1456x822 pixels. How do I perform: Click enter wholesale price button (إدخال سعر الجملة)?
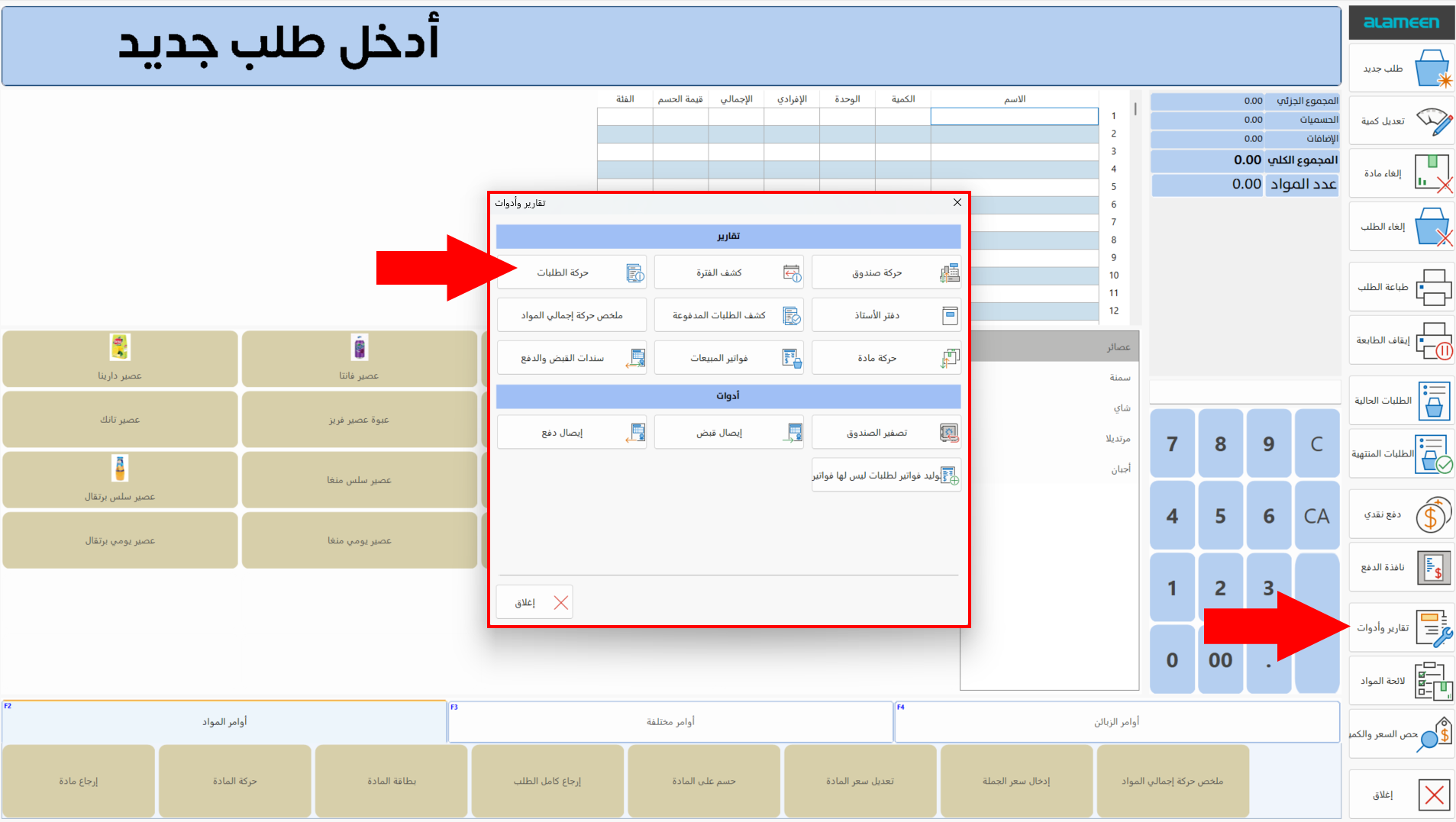pos(1016,781)
